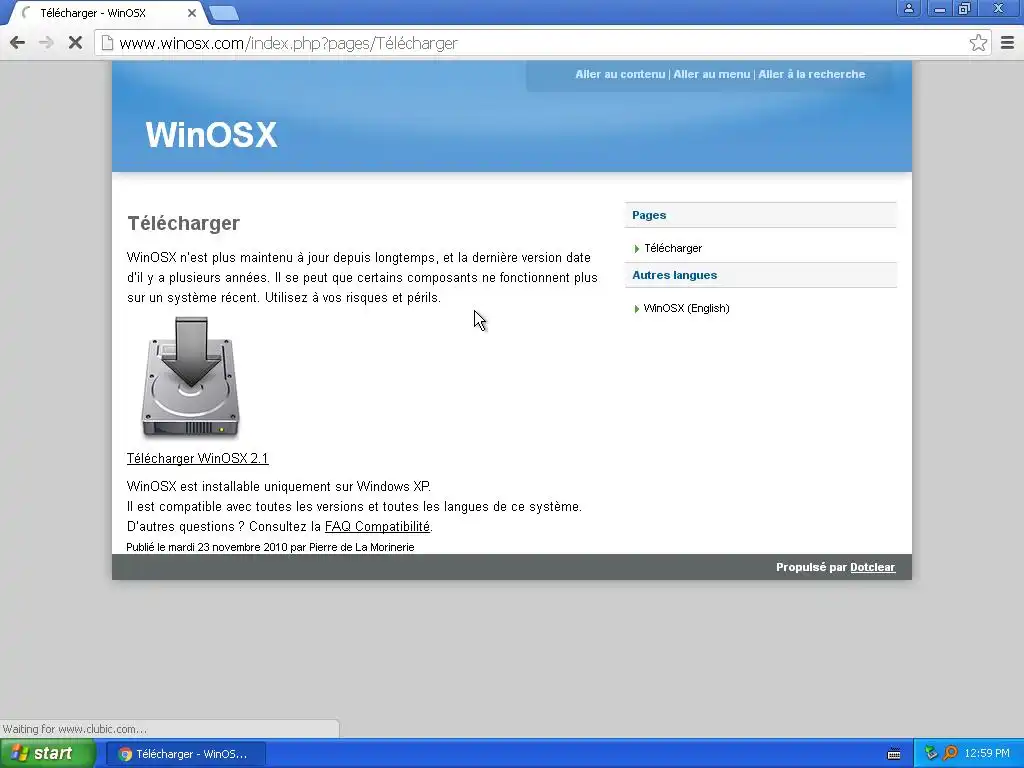This screenshot has height=768, width=1024.
Task: Restore down the Chrome window
Action: [x=965, y=8]
